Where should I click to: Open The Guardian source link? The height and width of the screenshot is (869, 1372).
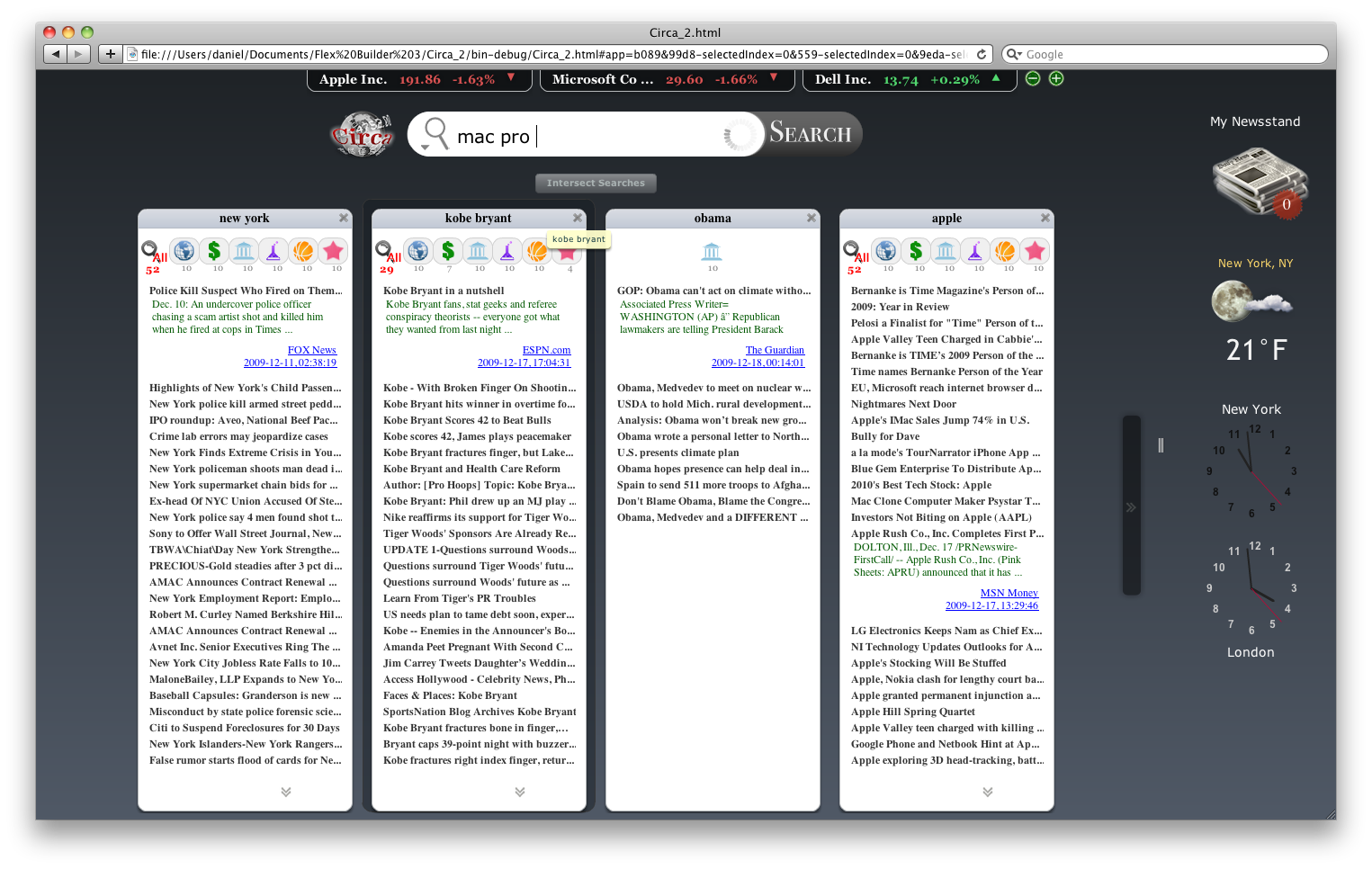775,350
